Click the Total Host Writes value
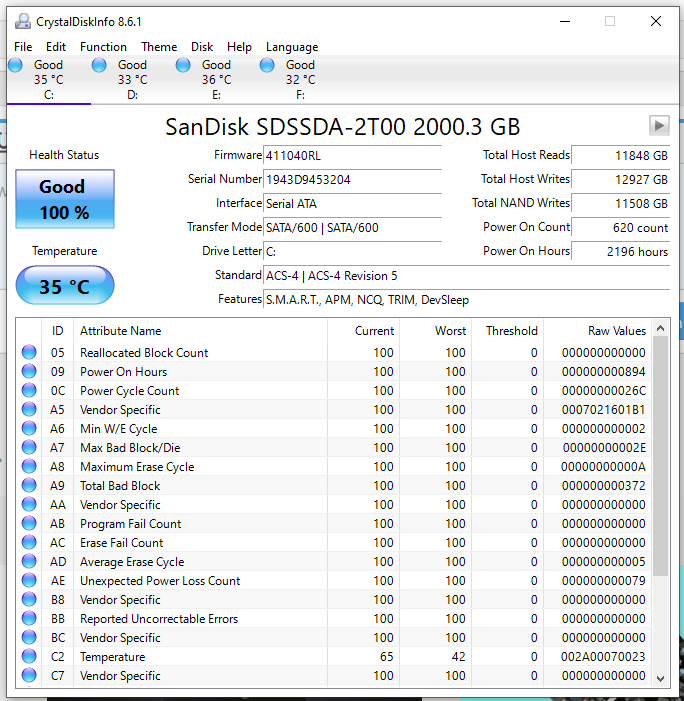This screenshot has width=684, height=701. click(621, 180)
